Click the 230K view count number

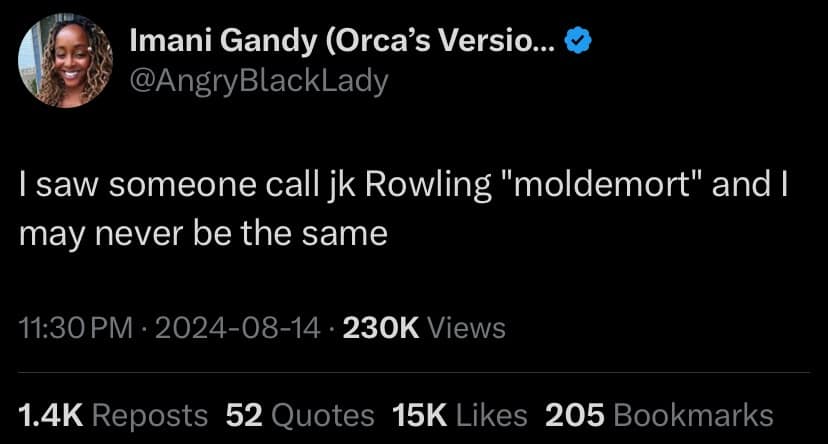pos(381,327)
